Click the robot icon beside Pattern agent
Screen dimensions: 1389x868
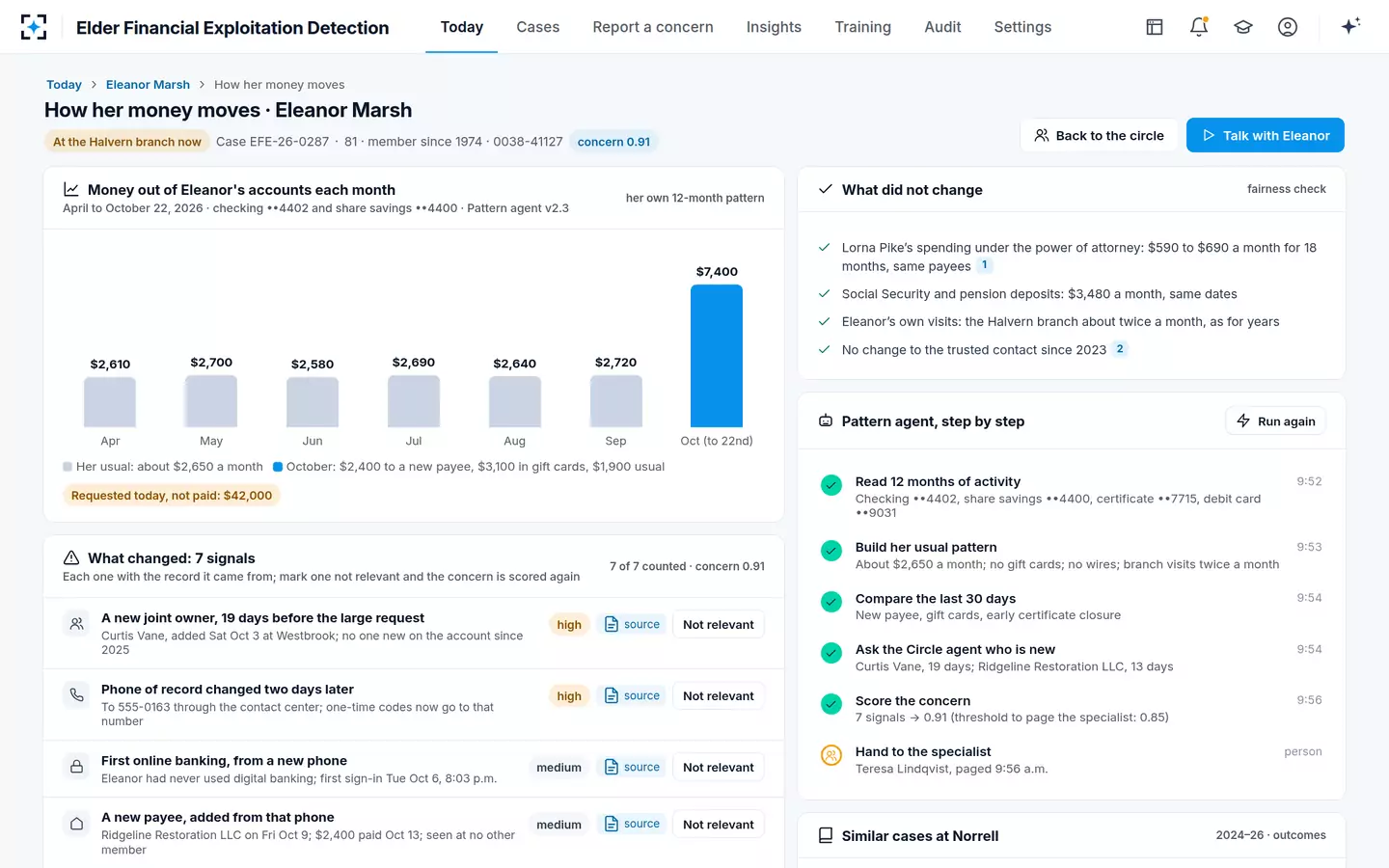(826, 421)
